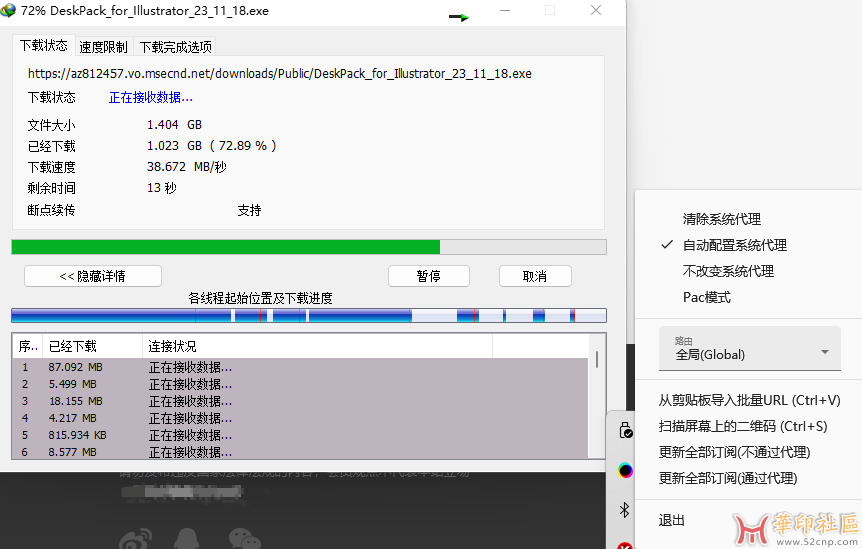The image size is (862, 549).
Task: Open the Bluetooth tray icon
Action: click(x=625, y=510)
